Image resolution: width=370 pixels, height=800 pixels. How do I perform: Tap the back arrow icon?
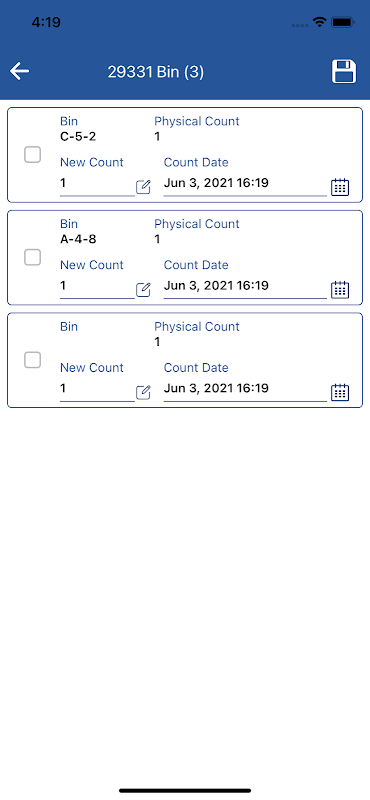(x=19, y=71)
